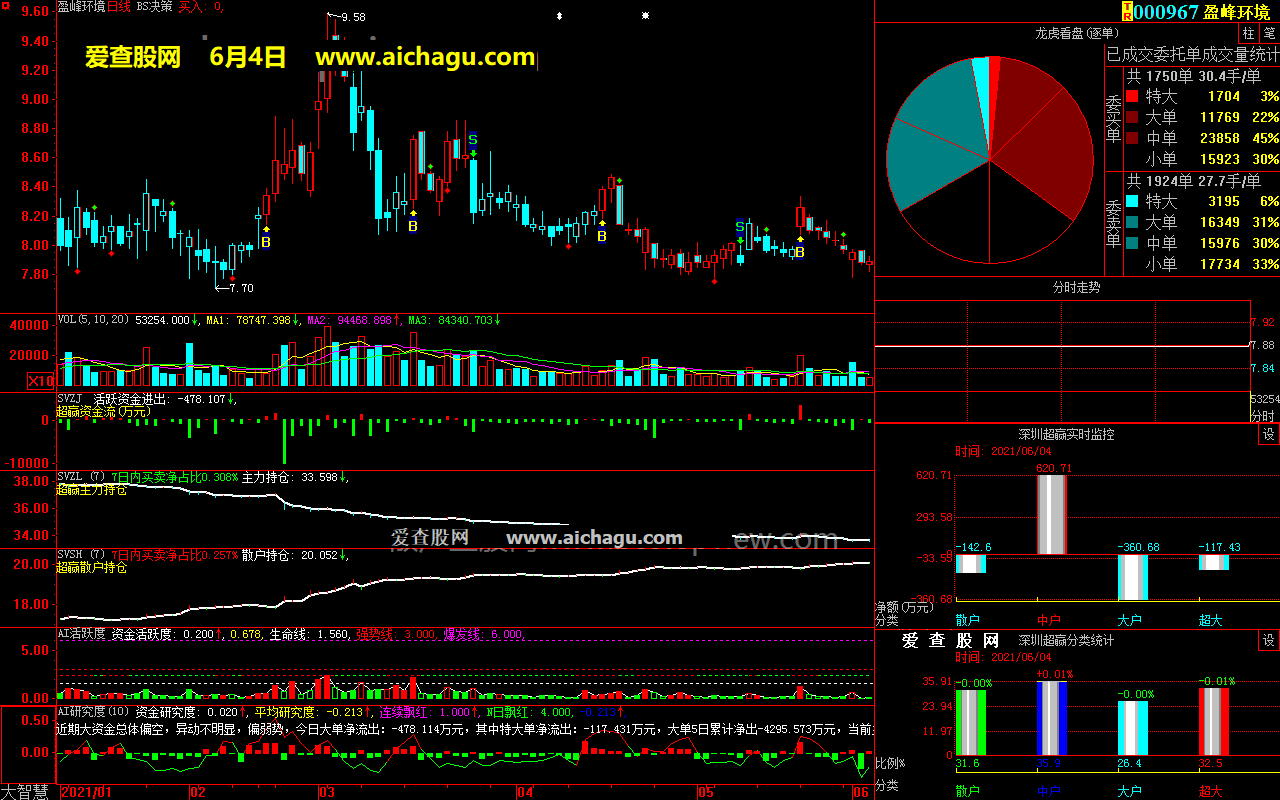Screen dimensions: 1280x800
Task: Click 超赢散户持仓 yellow label
Action: coord(92,567)
